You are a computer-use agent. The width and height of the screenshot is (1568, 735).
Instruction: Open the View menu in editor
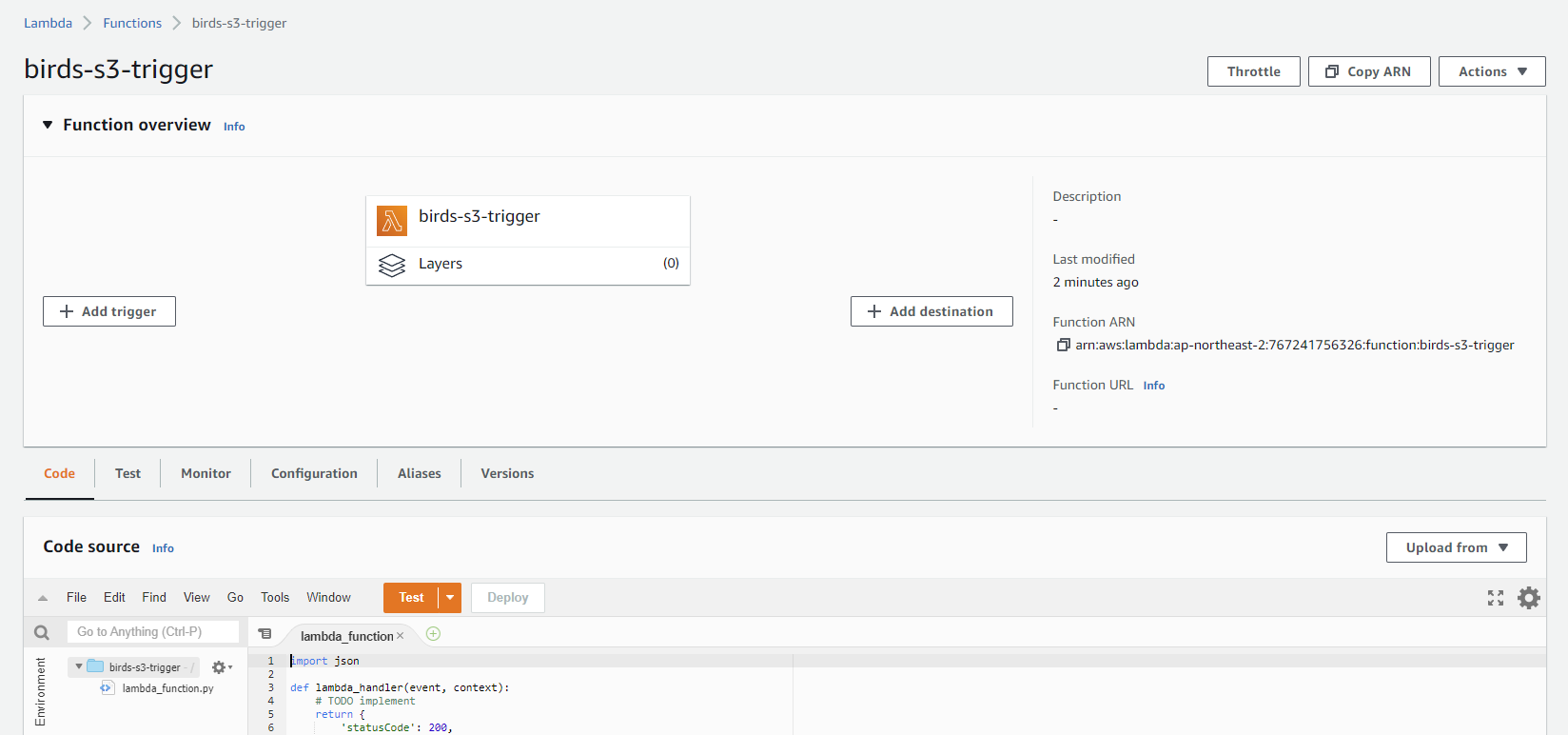pyautogui.click(x=197, y=598)
